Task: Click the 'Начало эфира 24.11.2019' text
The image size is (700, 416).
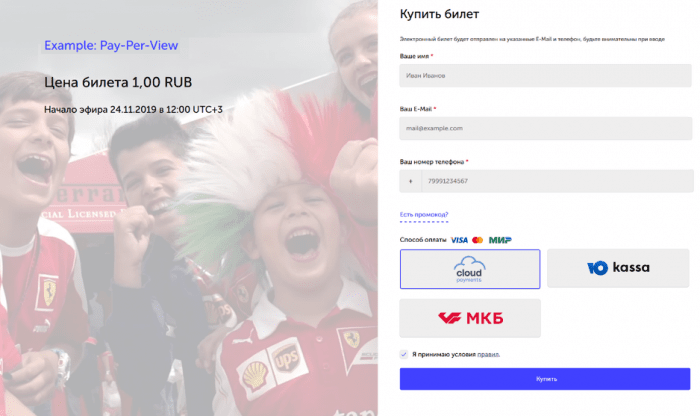Action: tap(133, 109)
